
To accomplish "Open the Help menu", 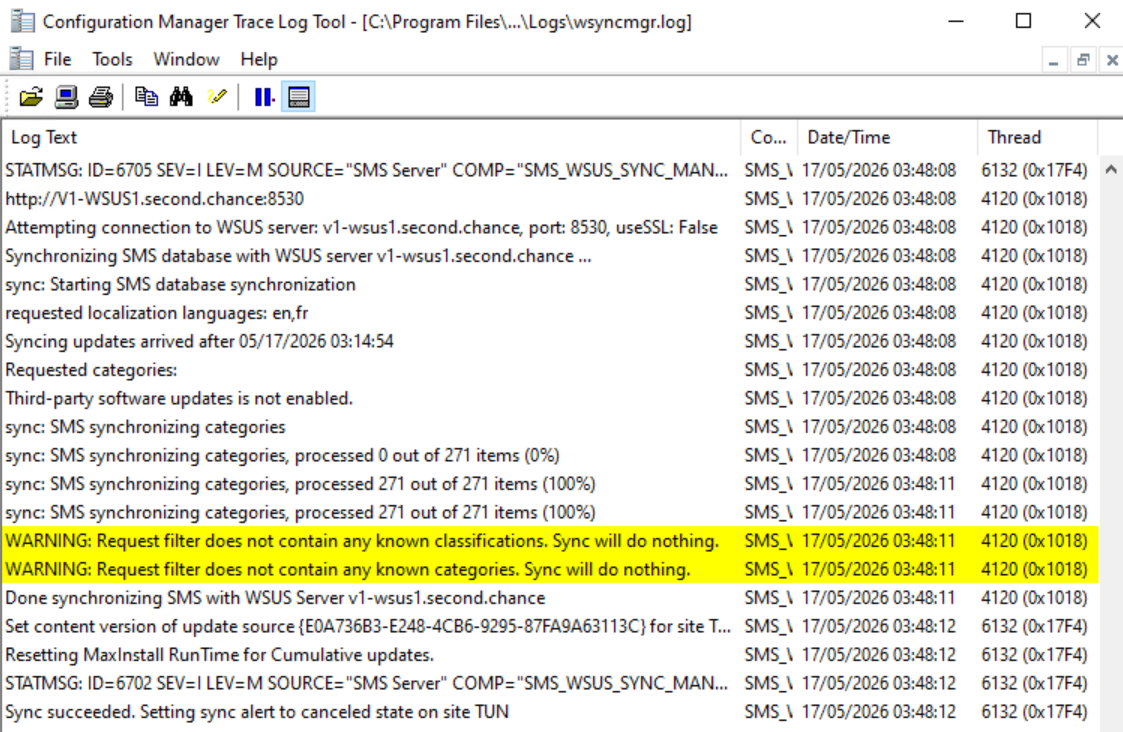I will click(259, 59).
